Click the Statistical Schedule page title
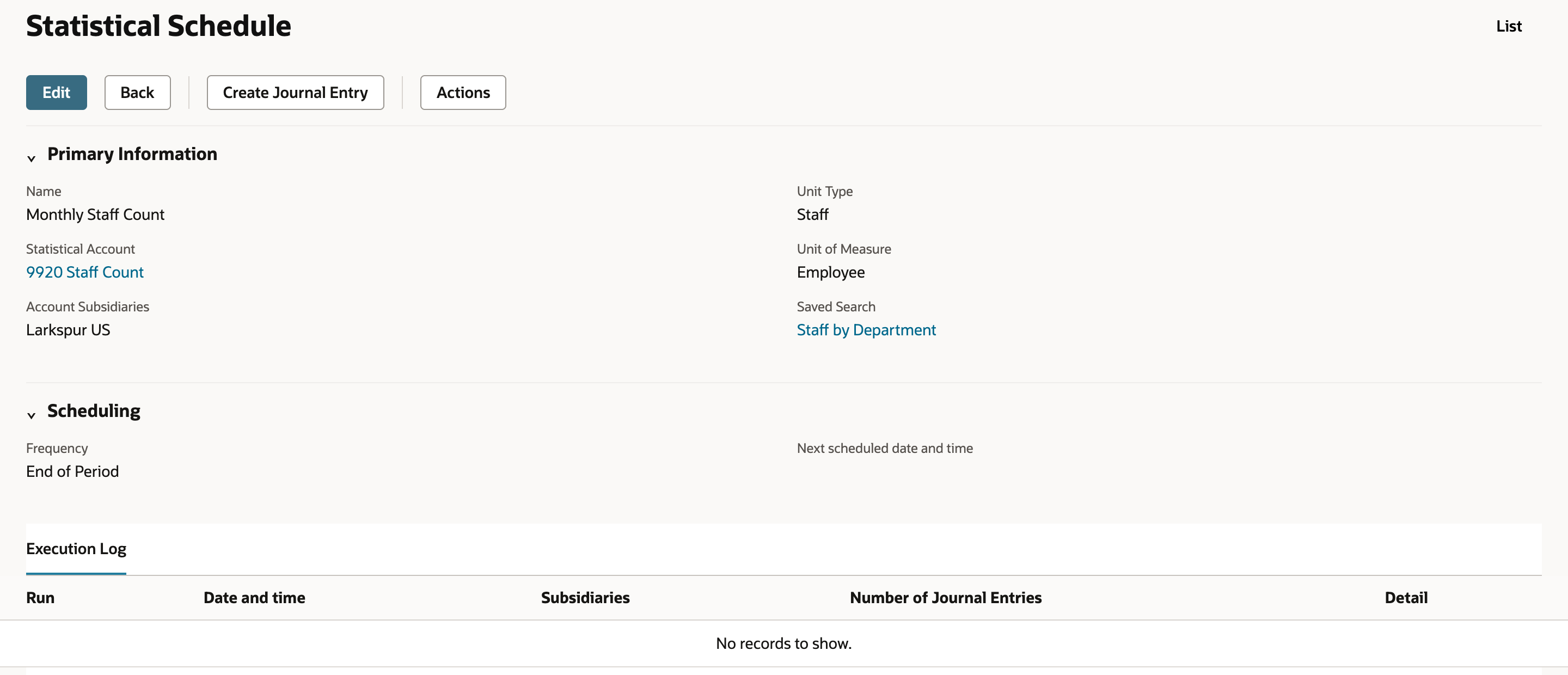This screenshot has width=1568, height=675. point(158,26)
